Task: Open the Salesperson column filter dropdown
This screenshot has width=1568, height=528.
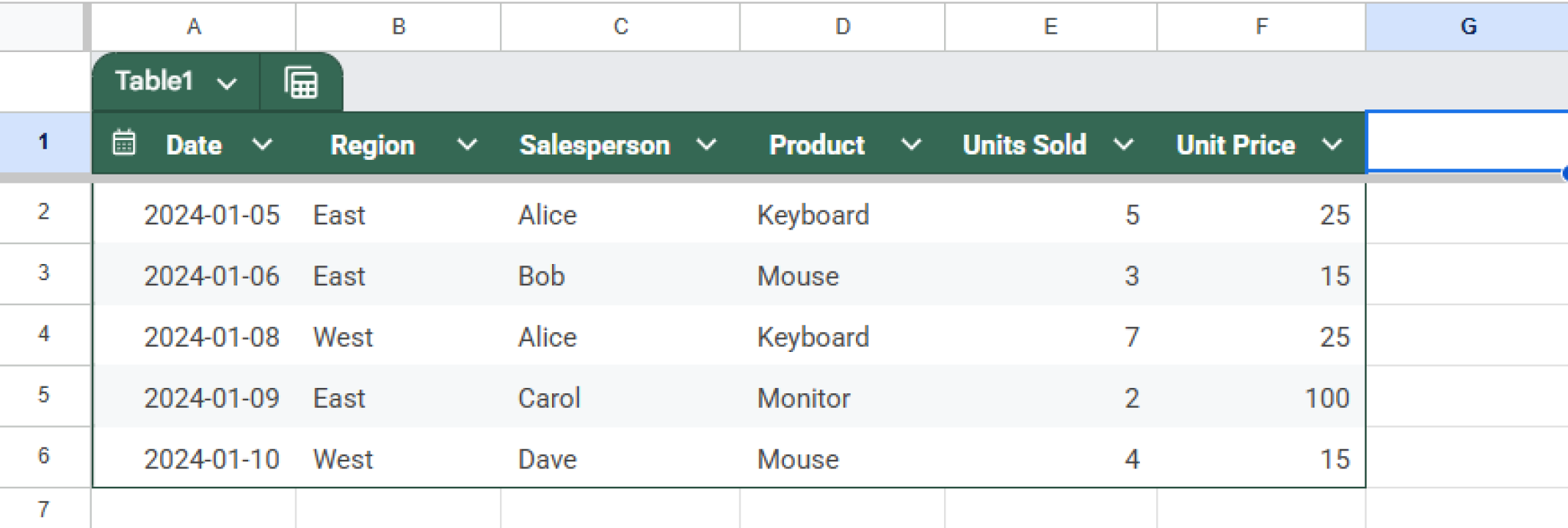Action: click(707, 145)
